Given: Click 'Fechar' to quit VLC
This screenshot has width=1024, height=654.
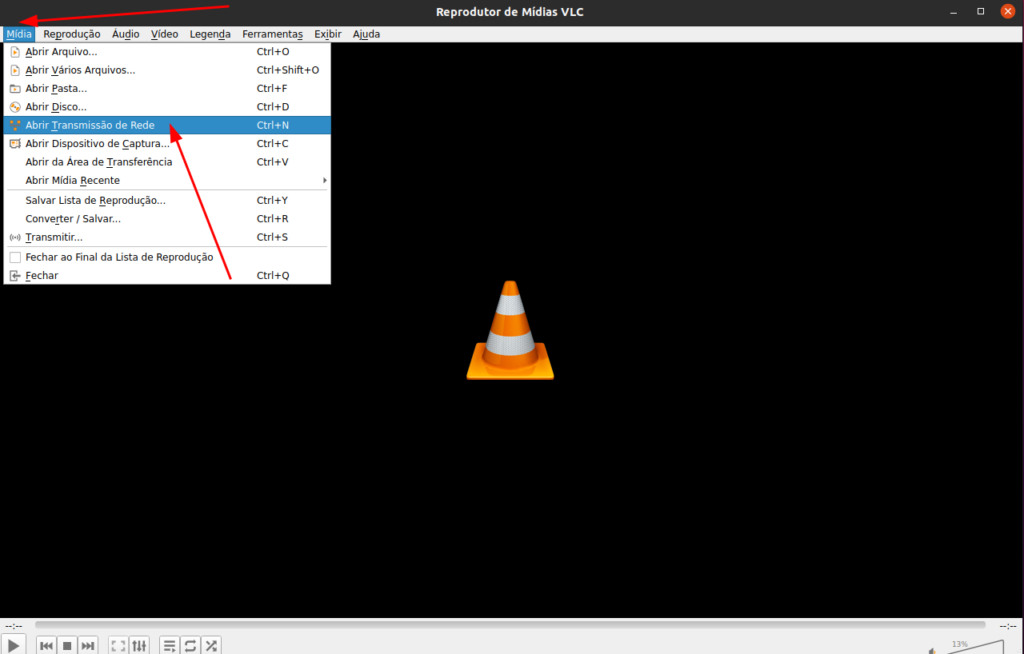Looking at the screenshot, I should point(42,275).
